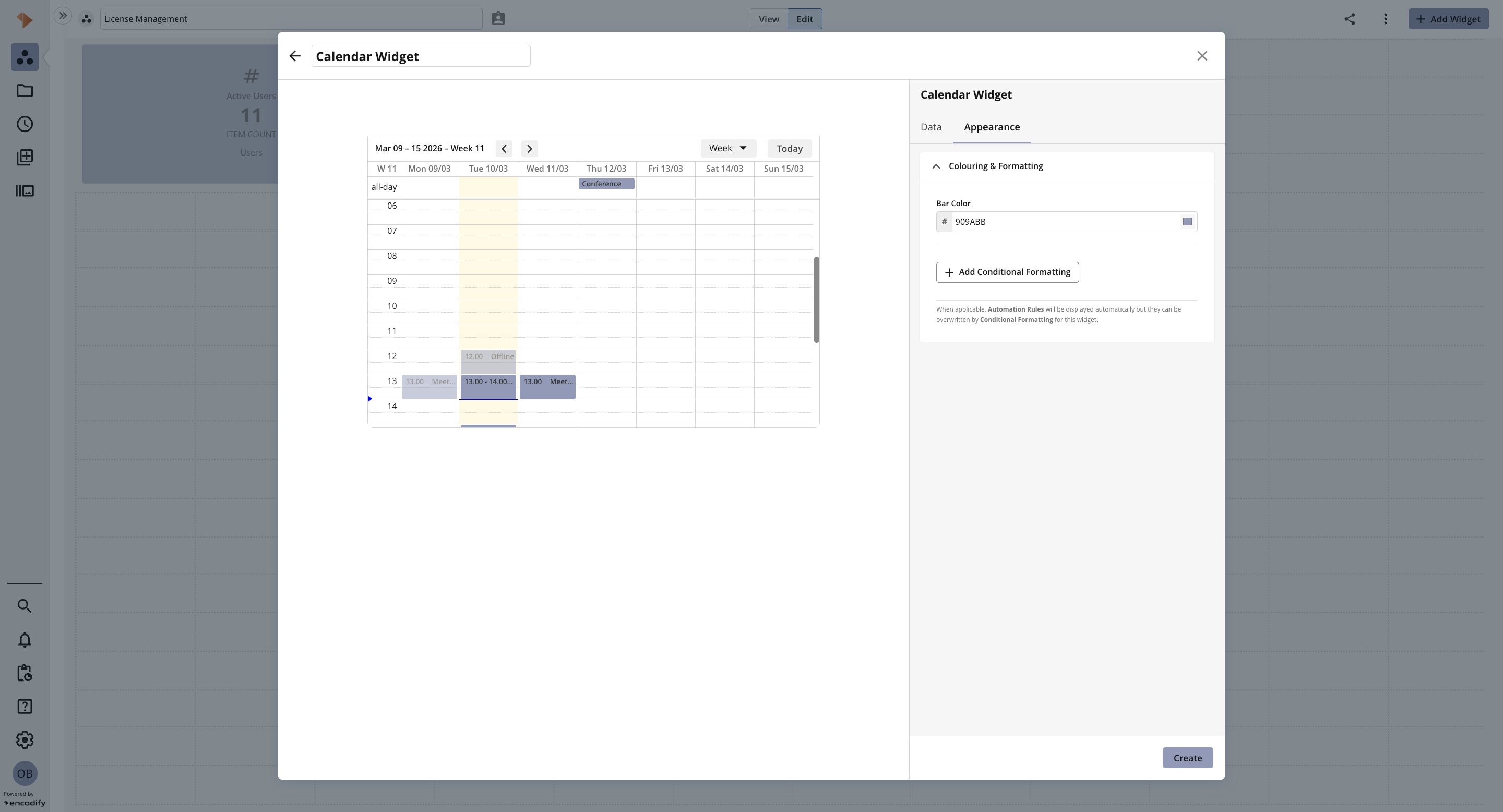Click the License Management name field
Screen dimensions: 1503x812
[x=291, y=19]
